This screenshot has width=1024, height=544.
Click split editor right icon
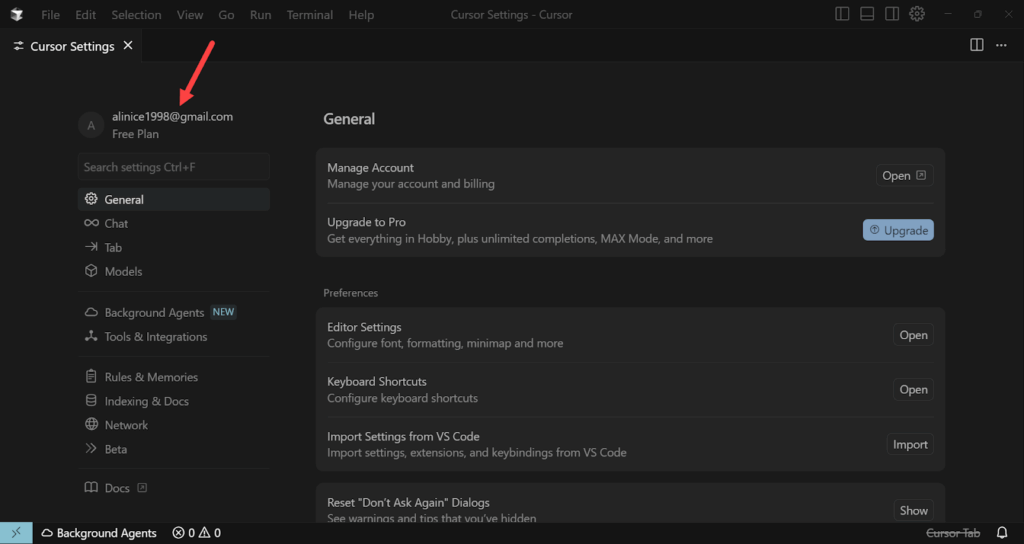click(977, 45)
